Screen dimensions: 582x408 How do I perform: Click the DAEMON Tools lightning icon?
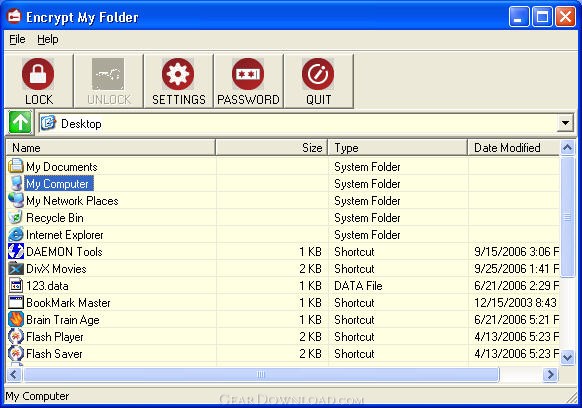pyautogui.click(x=16, y=251)
